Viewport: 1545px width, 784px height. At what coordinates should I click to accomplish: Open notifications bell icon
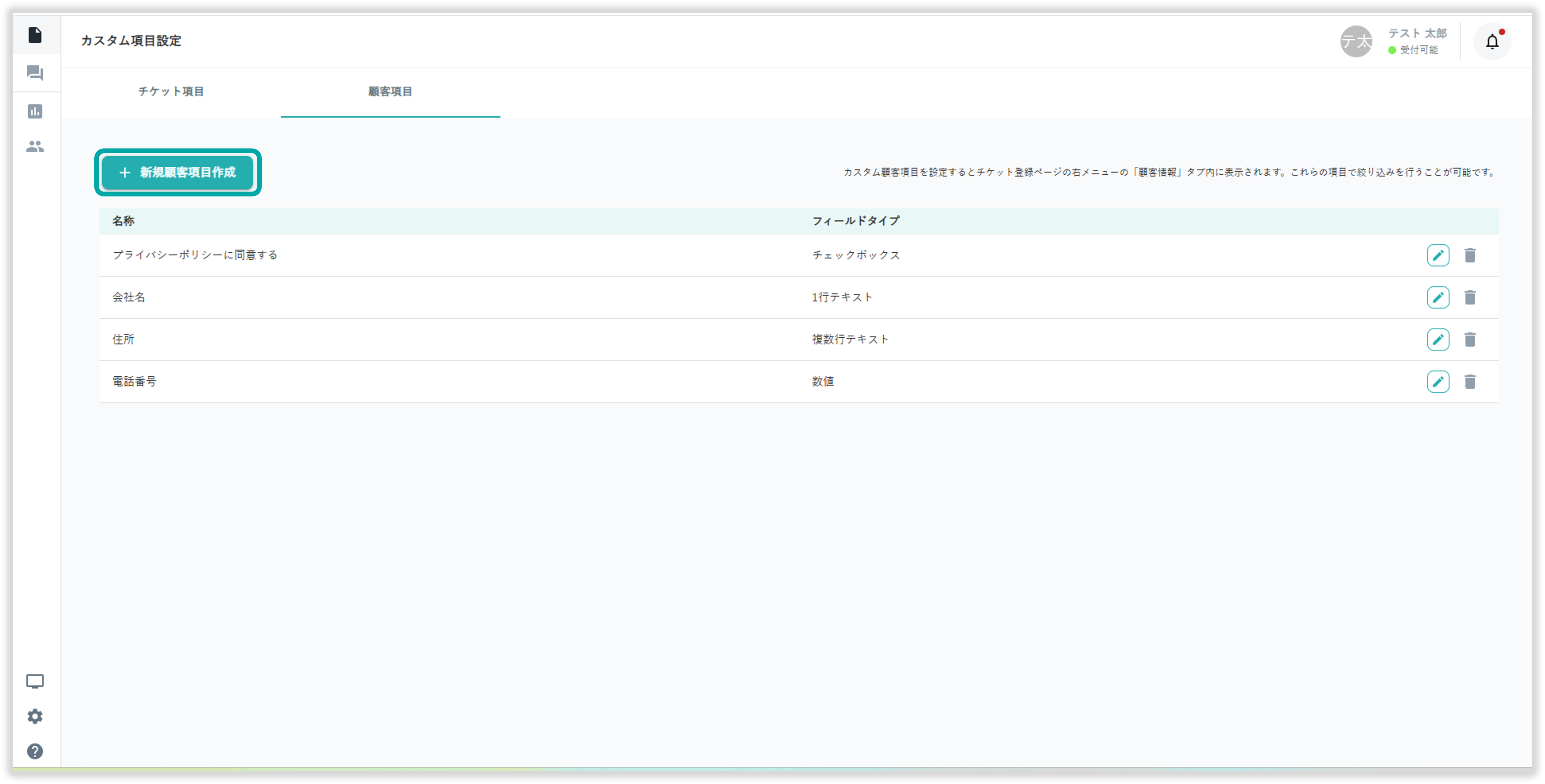[1491, 41]
